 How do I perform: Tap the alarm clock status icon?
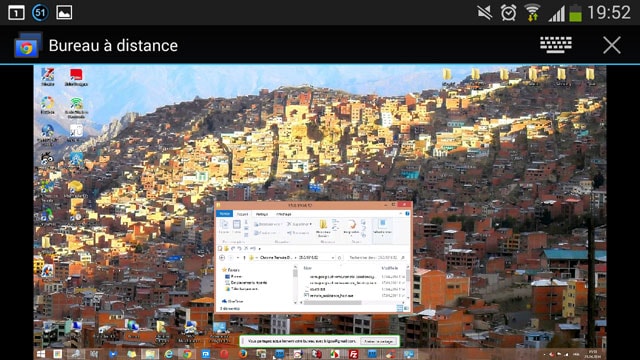pyautogui.click(x=508, y=13)
